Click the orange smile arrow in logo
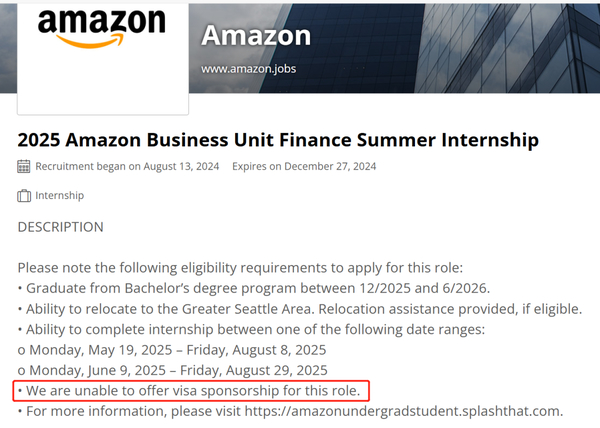 click(x=90, y=41)
